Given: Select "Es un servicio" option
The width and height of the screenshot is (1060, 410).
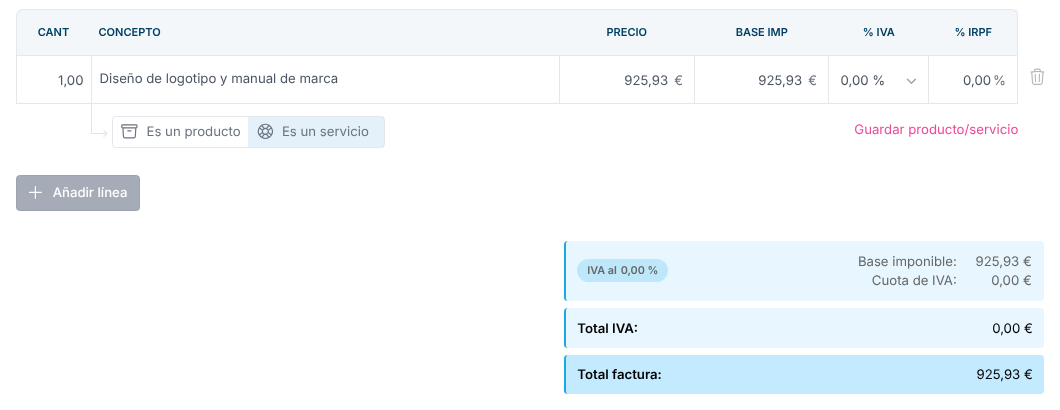Looking at the screenshot, I should click(316, 131).
